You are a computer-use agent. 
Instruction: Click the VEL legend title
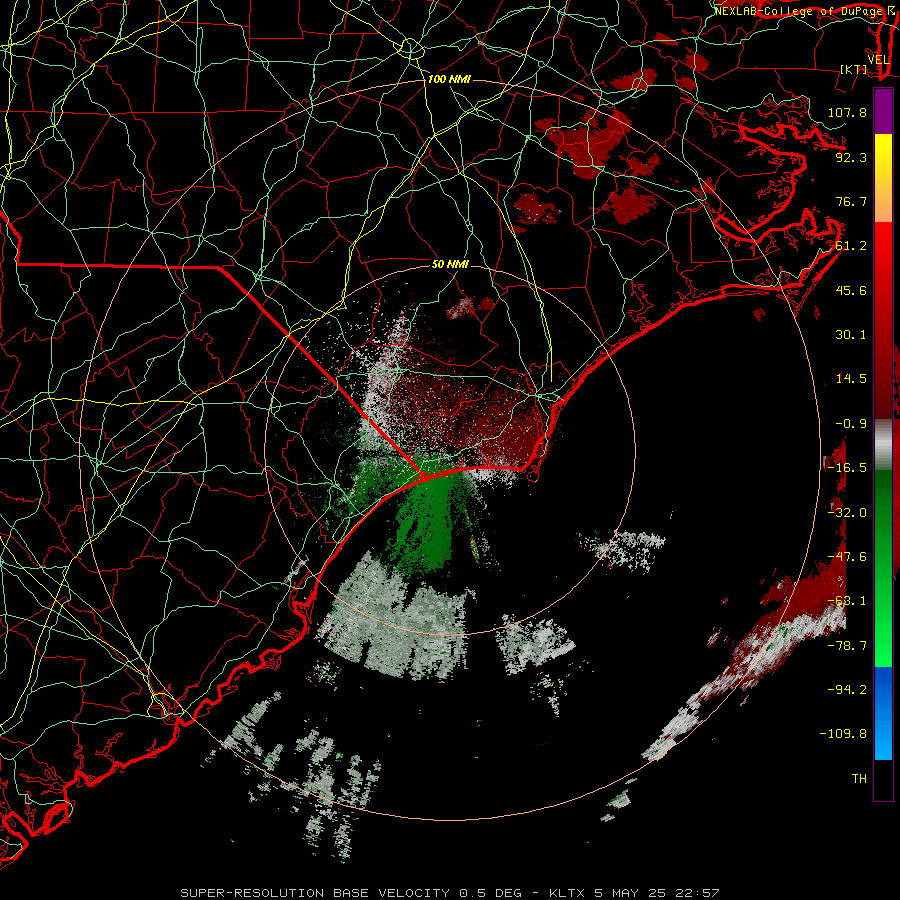click(x=878, y=59)
